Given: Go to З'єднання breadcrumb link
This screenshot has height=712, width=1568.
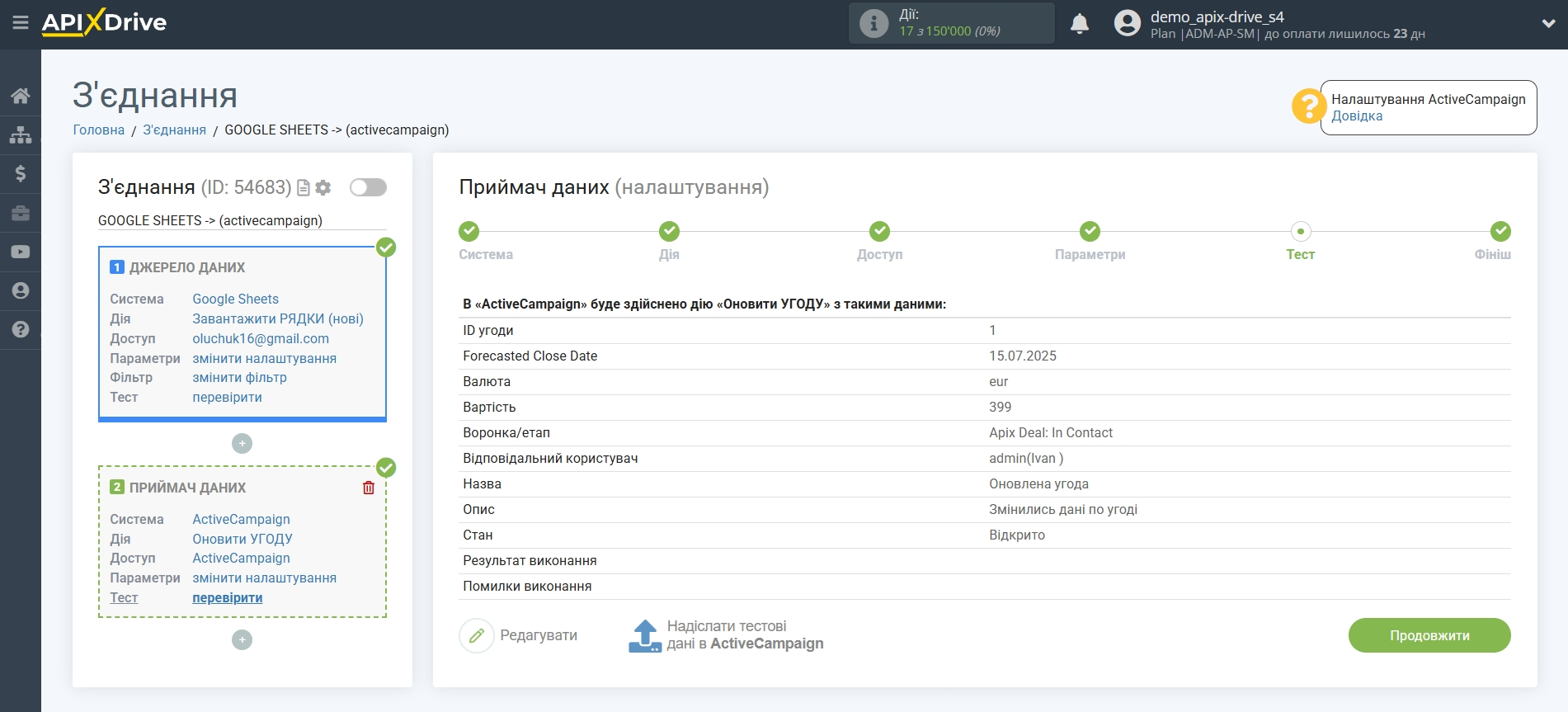Looking at the screenshot, I should pos(175,130).
